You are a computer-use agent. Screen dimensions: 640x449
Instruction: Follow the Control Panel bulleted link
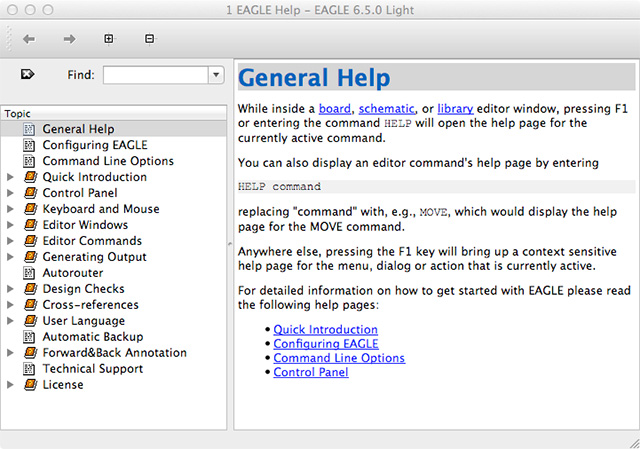[311, 372]
